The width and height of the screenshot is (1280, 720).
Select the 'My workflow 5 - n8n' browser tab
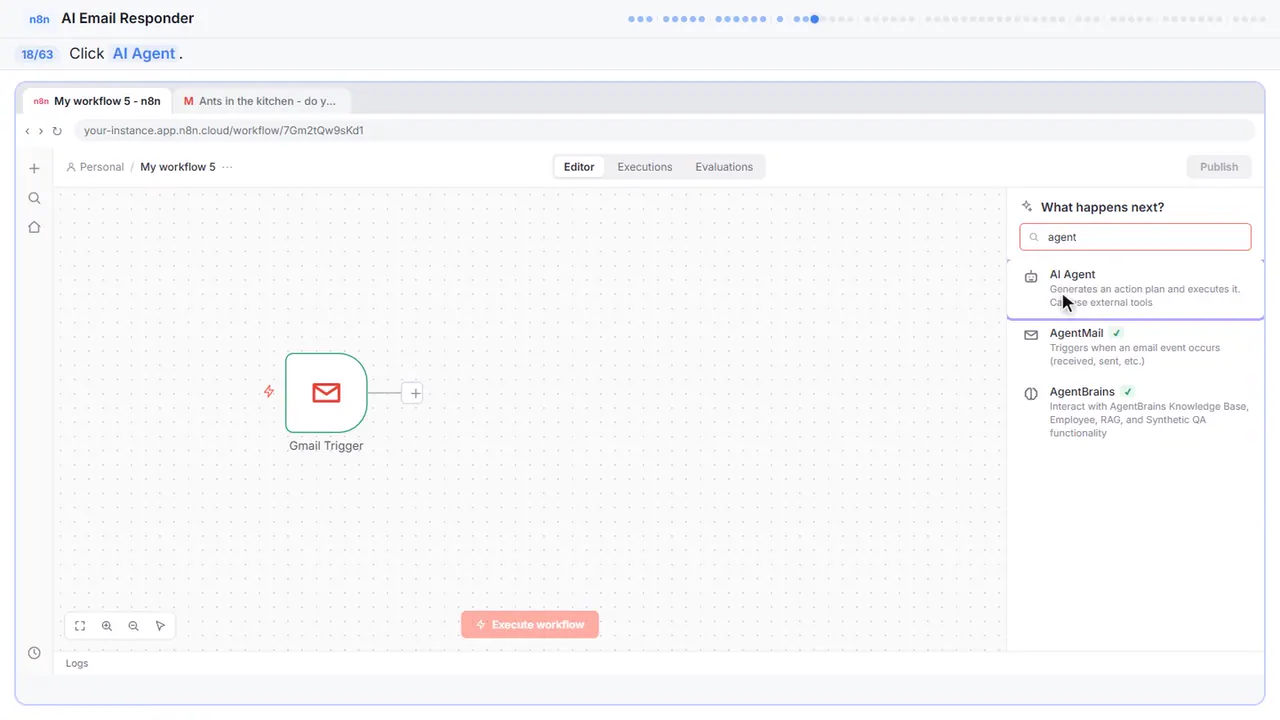pyautogui.click(x=97, y=101)
